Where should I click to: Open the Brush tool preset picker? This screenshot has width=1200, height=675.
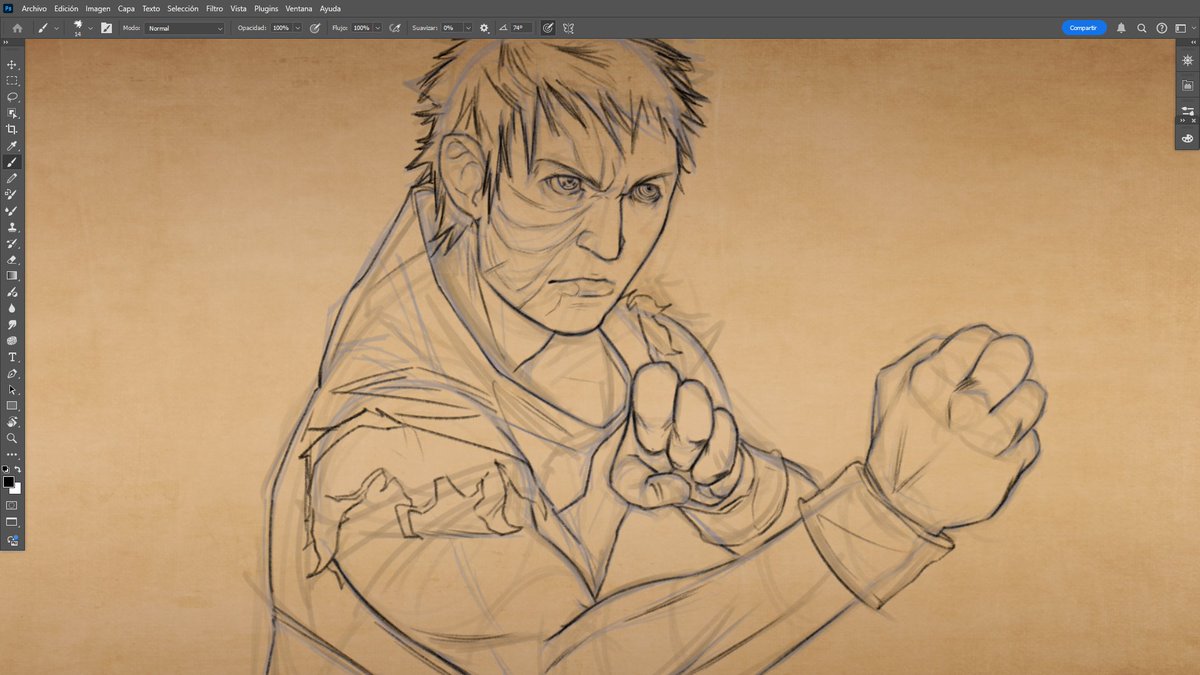coord(48,28)
